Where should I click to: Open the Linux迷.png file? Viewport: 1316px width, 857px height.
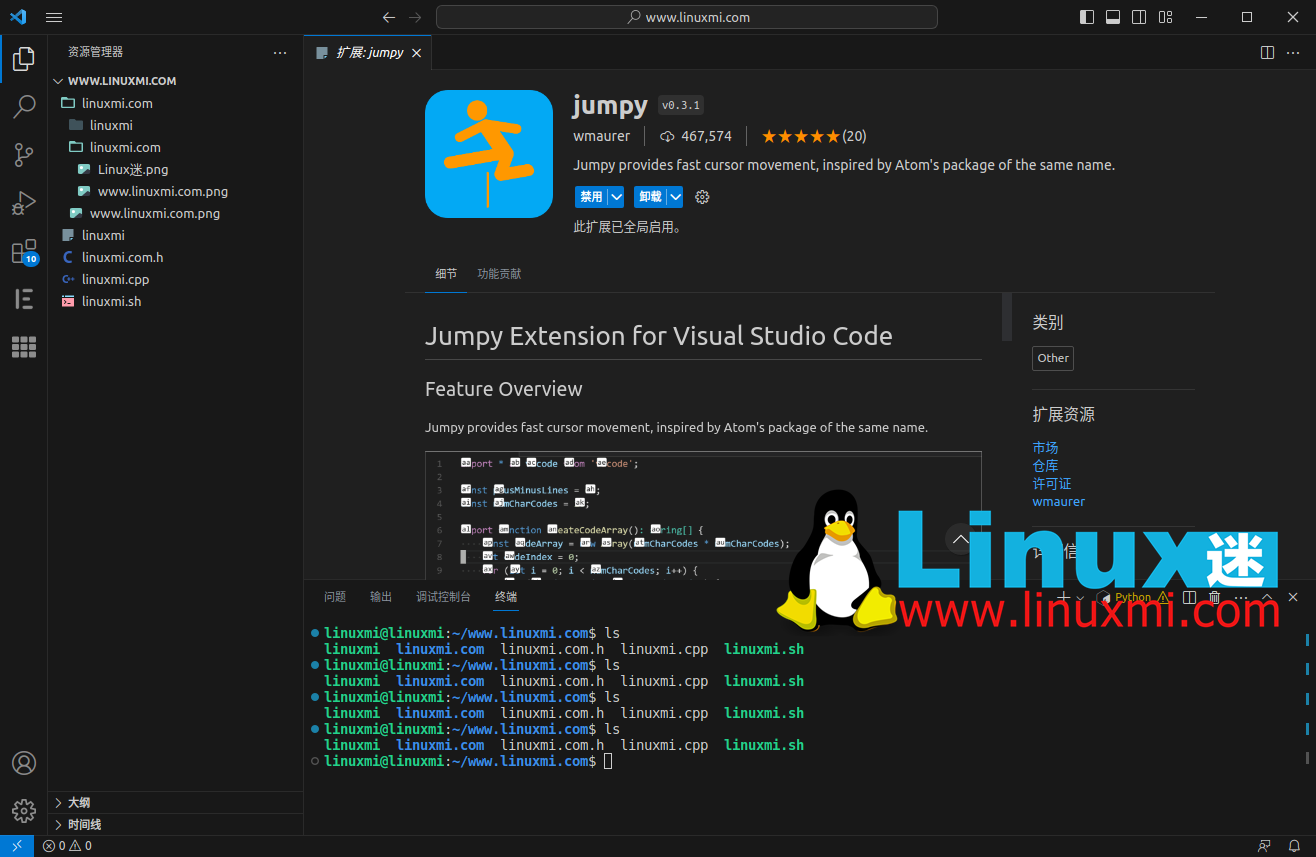point(176,169)
